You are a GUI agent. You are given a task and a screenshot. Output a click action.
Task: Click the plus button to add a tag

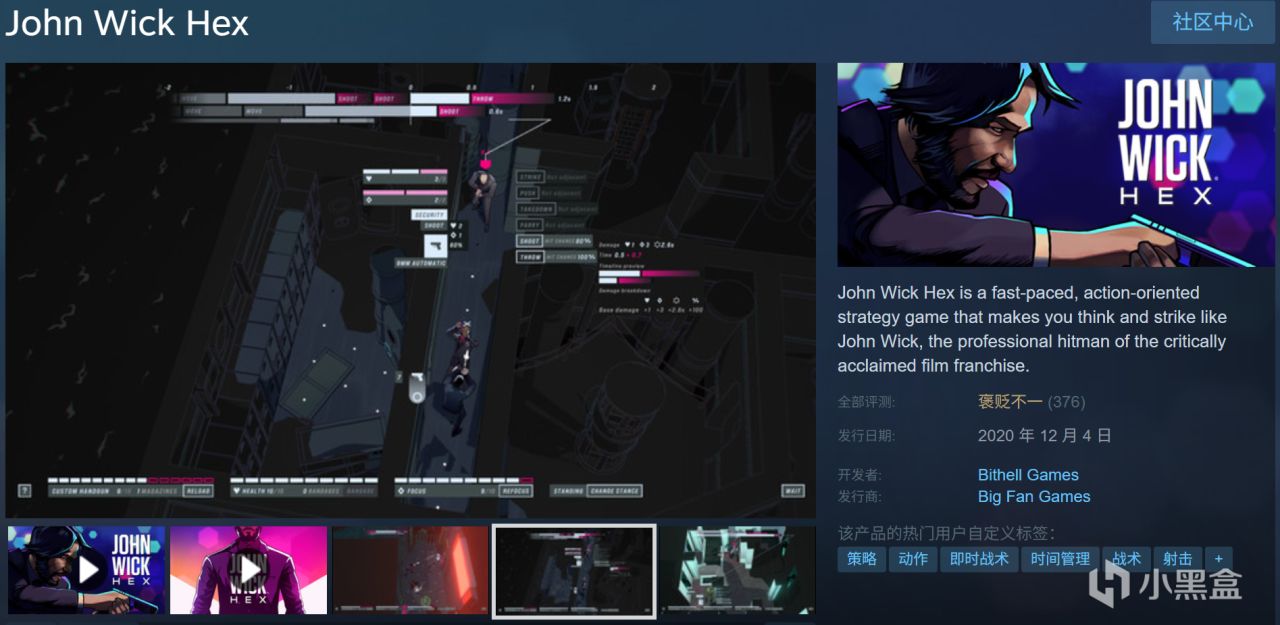[1219, 559]
